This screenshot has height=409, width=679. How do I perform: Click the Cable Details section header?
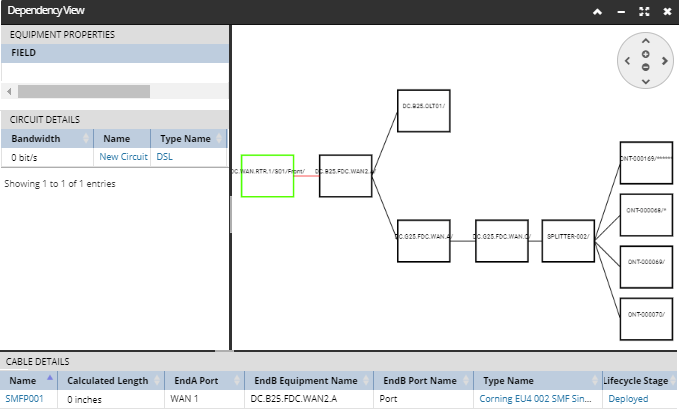(x=339, y=361)
